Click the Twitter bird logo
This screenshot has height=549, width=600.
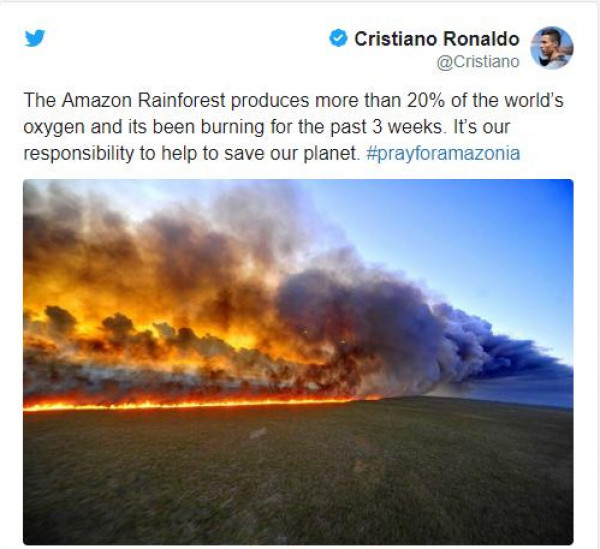[35, 38]
